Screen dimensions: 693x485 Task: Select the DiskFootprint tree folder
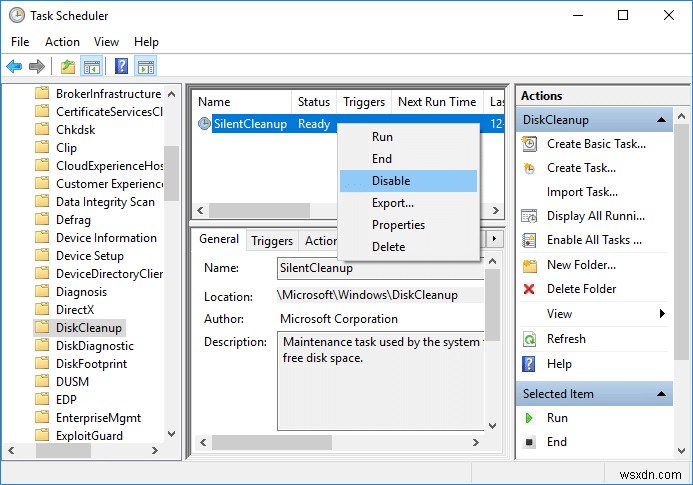[x=91, y=364]
